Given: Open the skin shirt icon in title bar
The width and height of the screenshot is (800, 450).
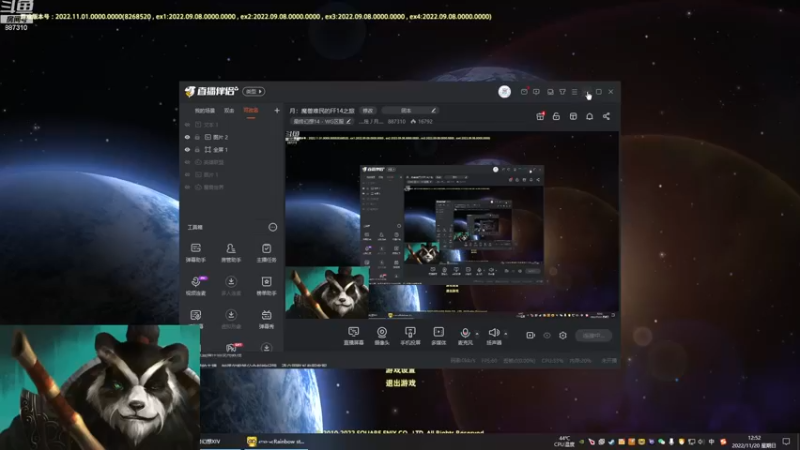Looking at the screenshot, I should click(562, 92).
